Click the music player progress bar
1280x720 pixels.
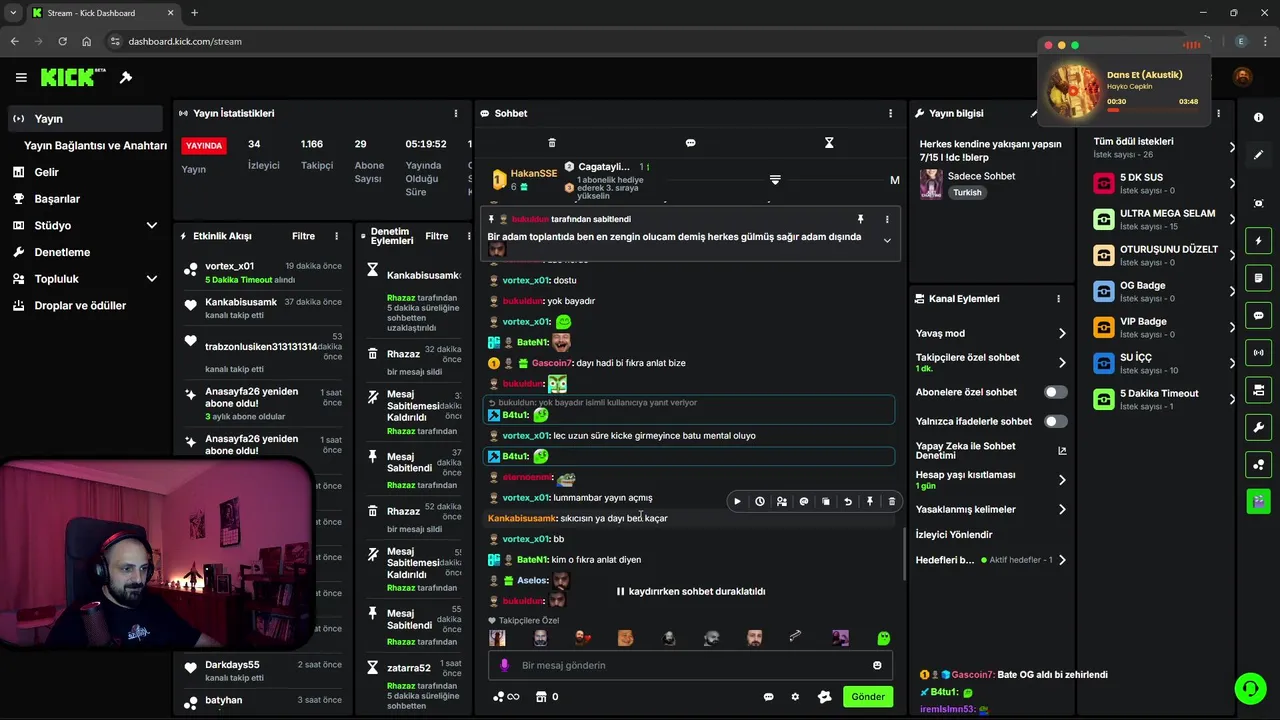coord(1152,110)
